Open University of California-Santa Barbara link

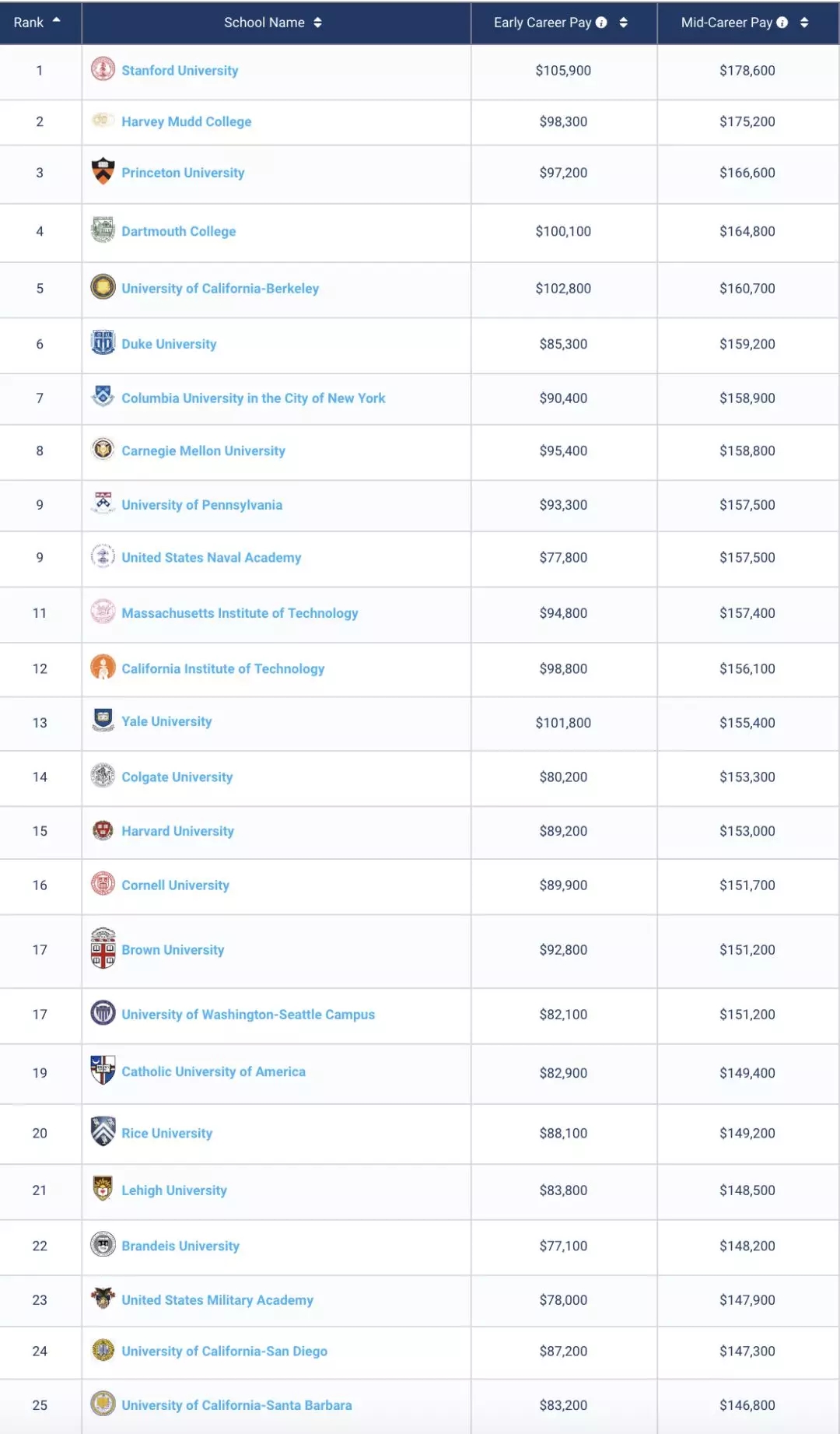pyautogui.click(x=236, y=1405)
